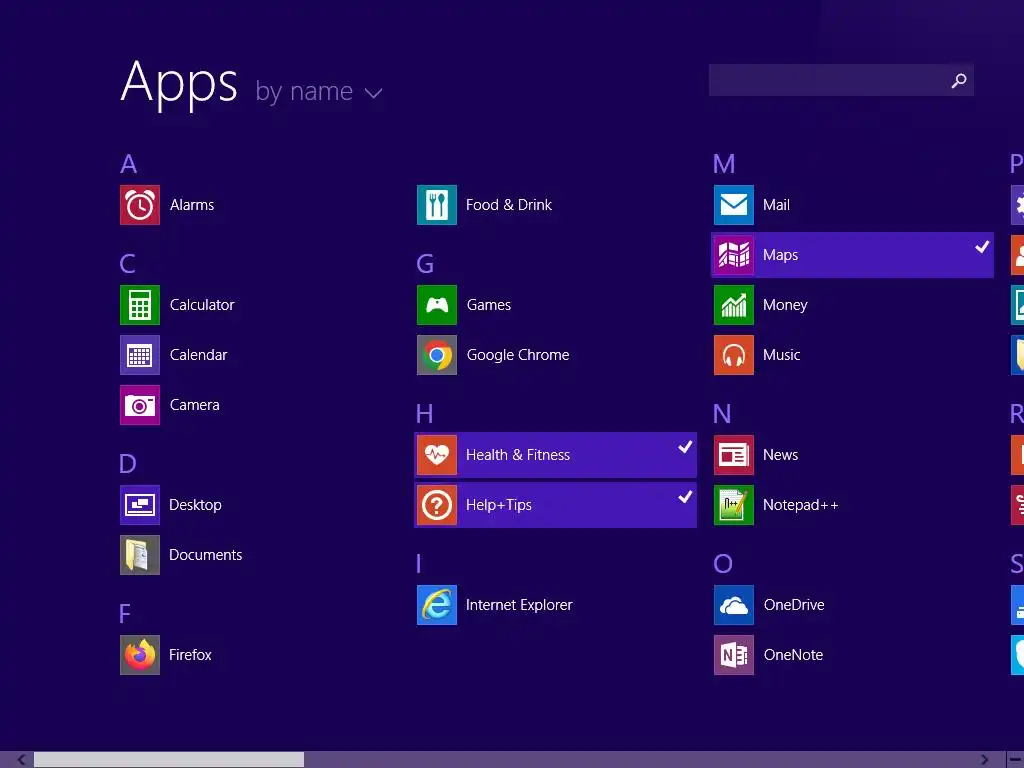Click the Maps app icon
This screenshot has height=768, width=1024.
(x=734, y=255)
